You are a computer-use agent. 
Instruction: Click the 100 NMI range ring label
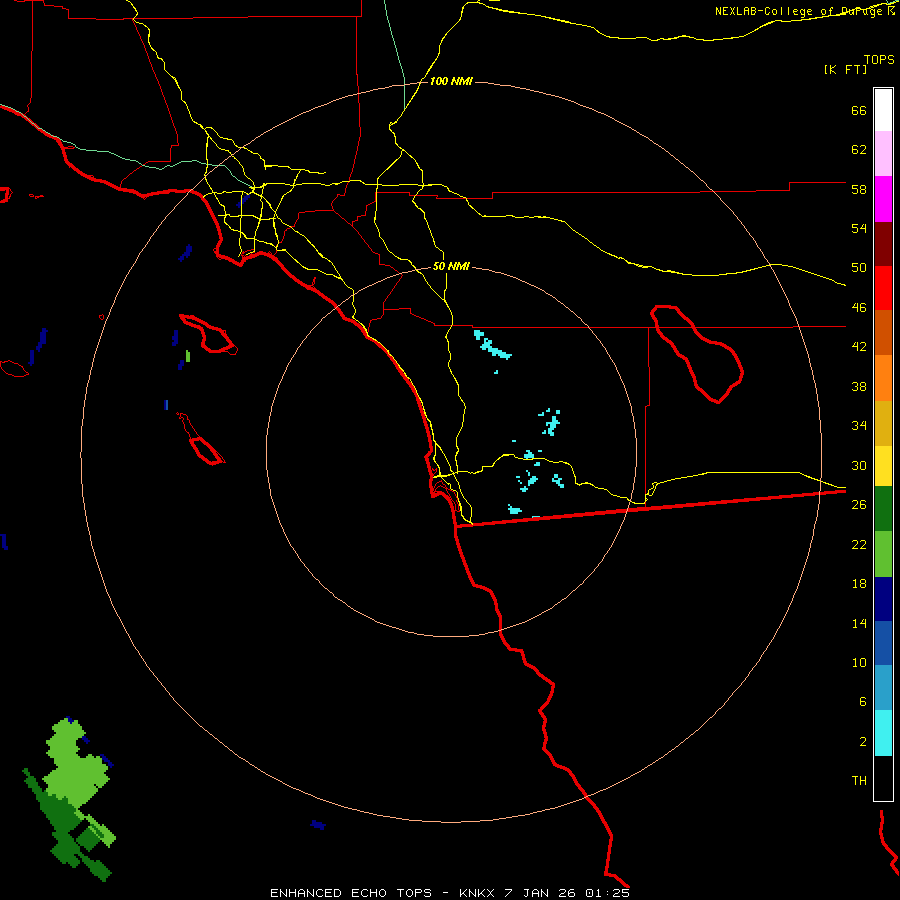pyautogui.click(x=451, y=82)
